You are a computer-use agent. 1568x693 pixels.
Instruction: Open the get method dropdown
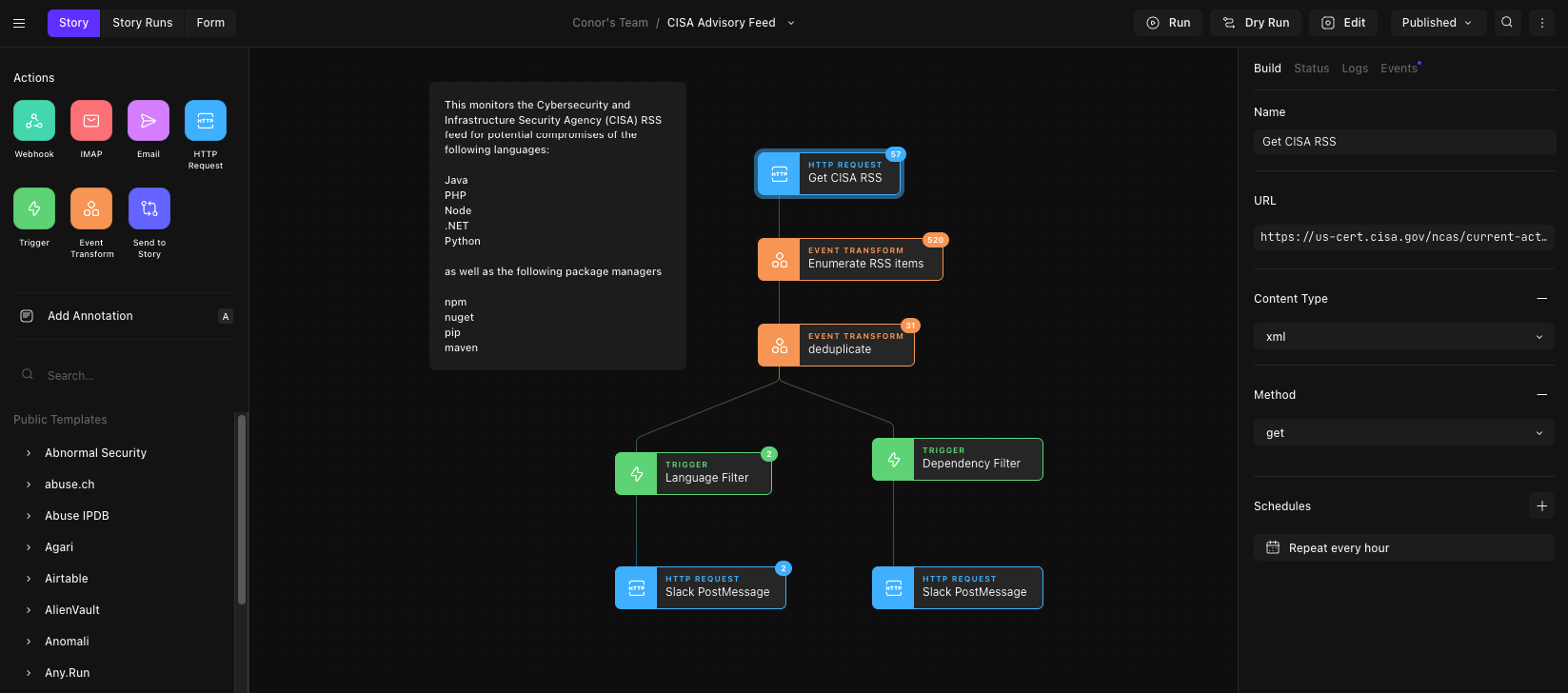pos(1404,433)
